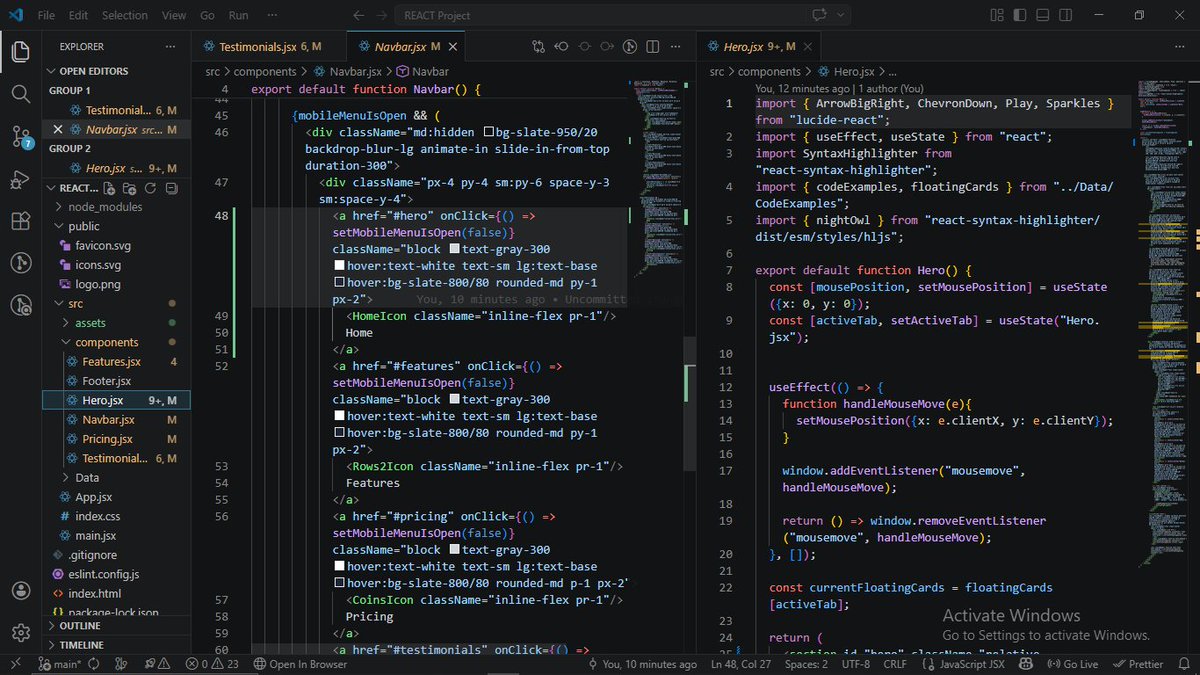Click hover:text-white swatch on line 52

[339, 416]
